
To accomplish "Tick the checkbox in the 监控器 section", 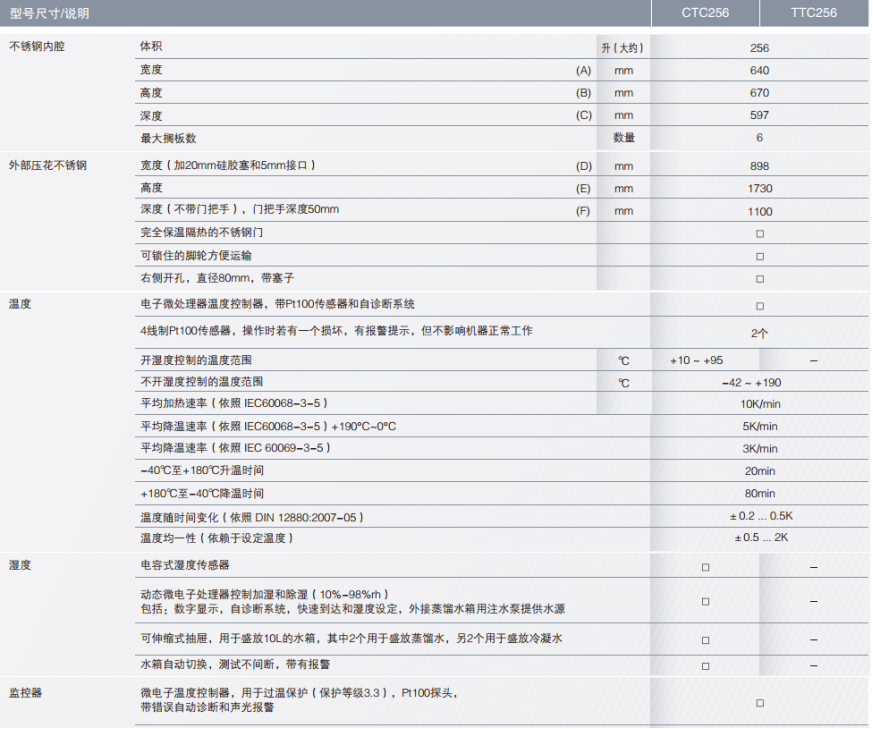I will [760, 703].
